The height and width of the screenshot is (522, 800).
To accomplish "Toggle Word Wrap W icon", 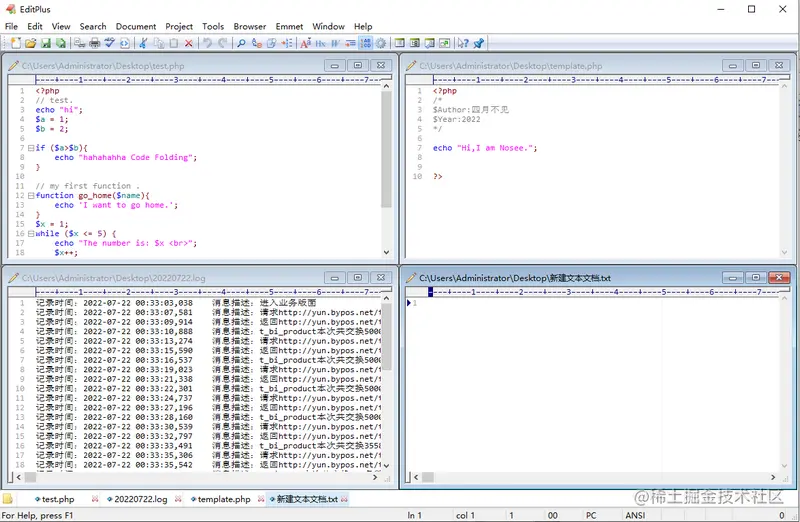I will pyautogui.click(x=335, y=43).
